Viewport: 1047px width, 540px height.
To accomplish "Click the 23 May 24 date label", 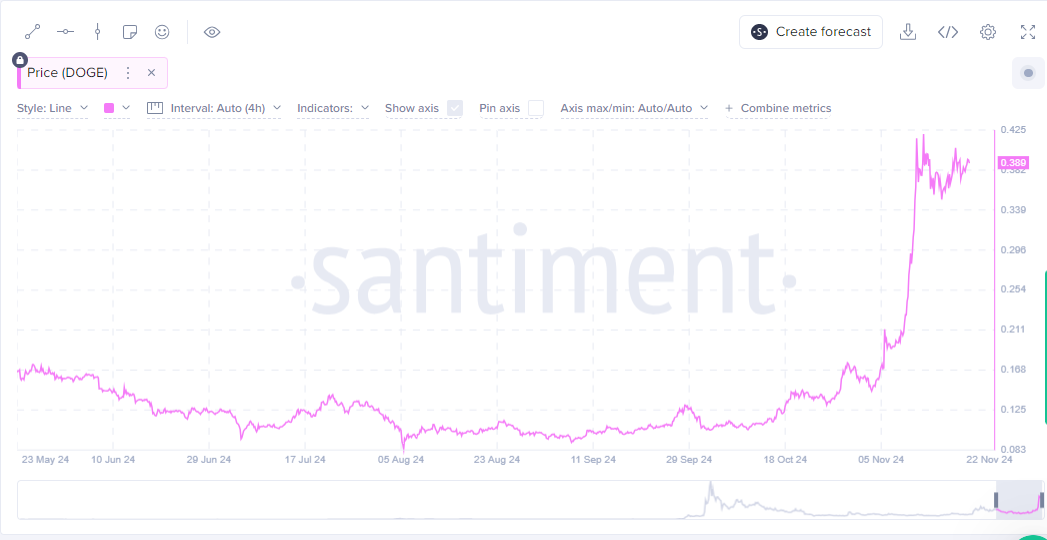I will pos(46,460).
